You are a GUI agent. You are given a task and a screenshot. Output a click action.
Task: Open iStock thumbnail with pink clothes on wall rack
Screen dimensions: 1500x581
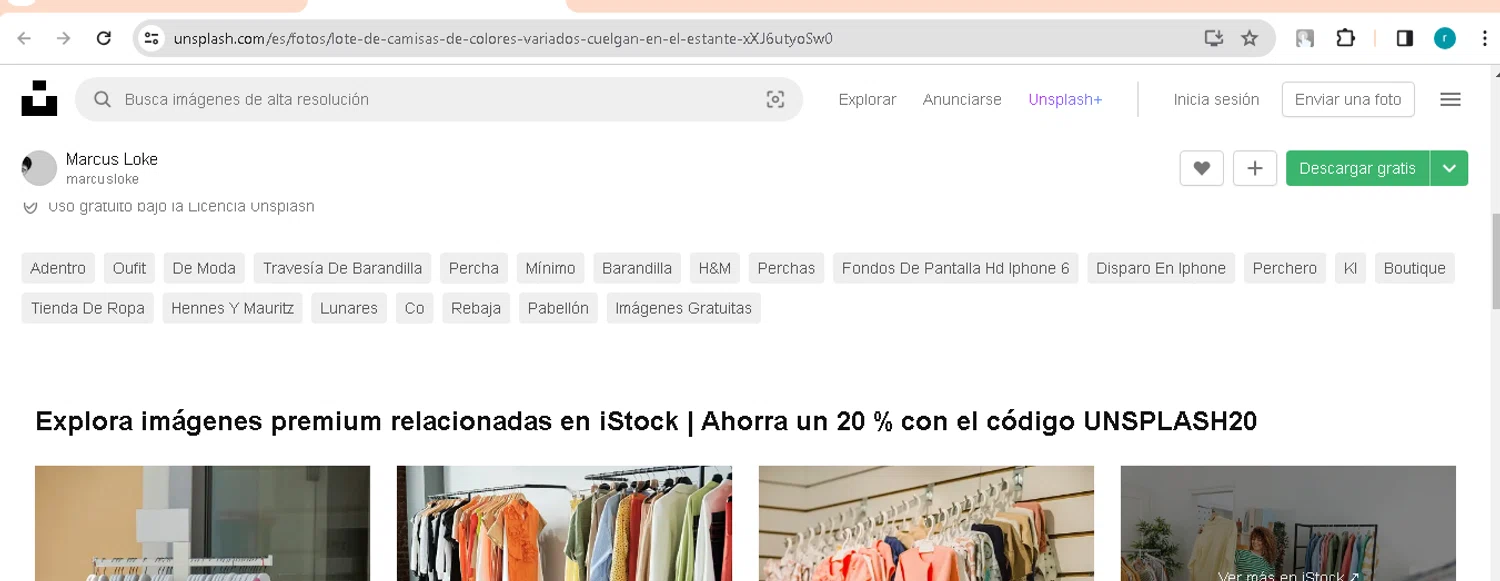(926, 523)
